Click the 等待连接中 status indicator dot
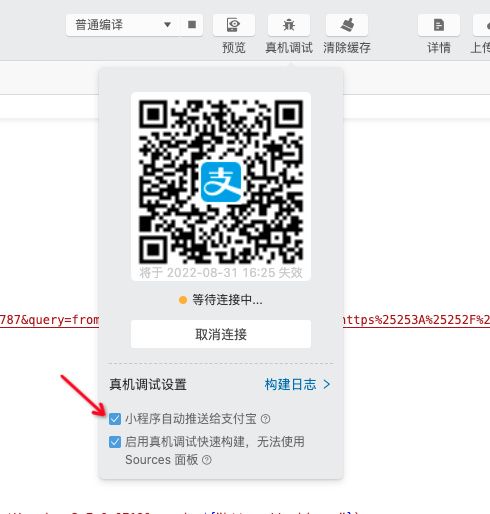The width and height of the screenshot is (490, 514). (183, 300)
